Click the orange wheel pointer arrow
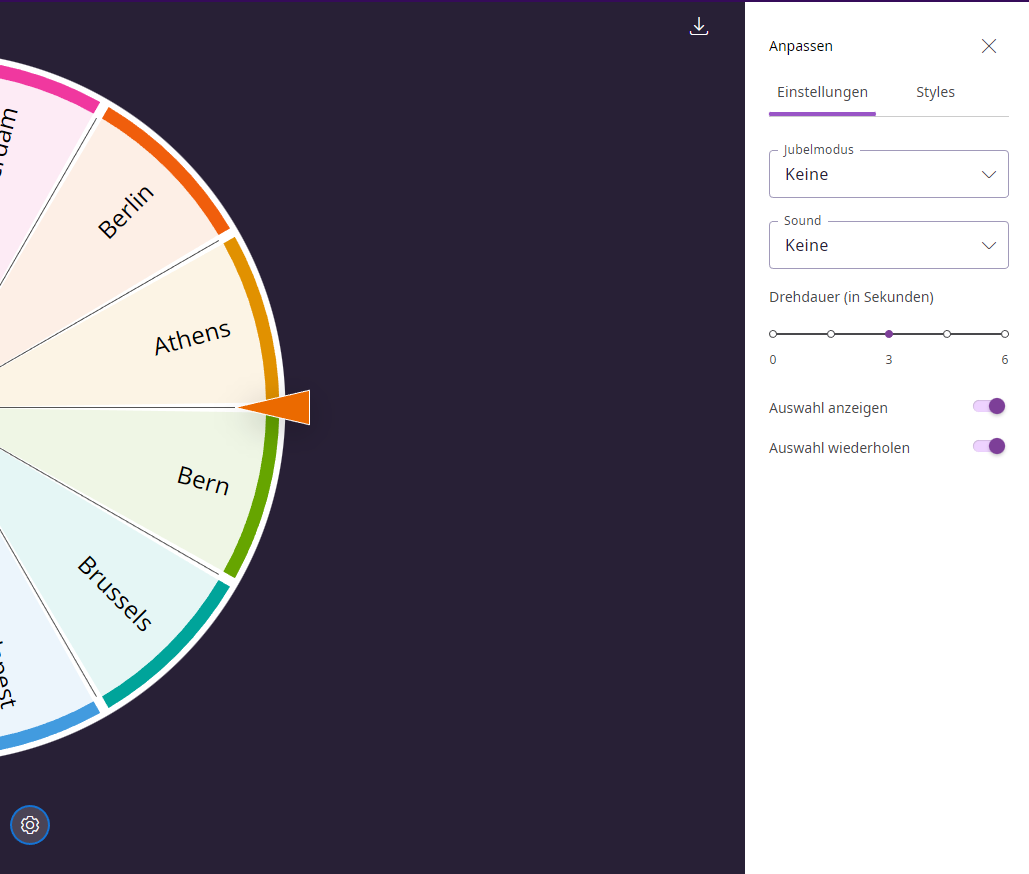This screenshot has width=1029, height=874. (278, 407)
